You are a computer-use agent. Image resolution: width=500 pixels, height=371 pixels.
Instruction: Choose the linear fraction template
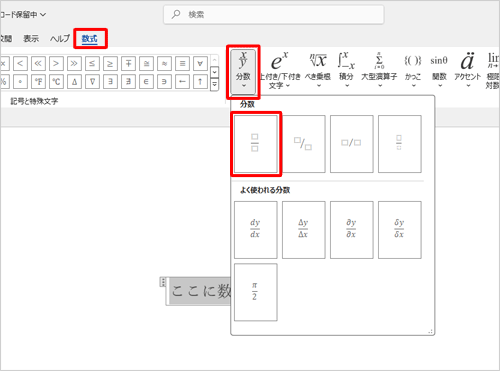click(352, 144)
